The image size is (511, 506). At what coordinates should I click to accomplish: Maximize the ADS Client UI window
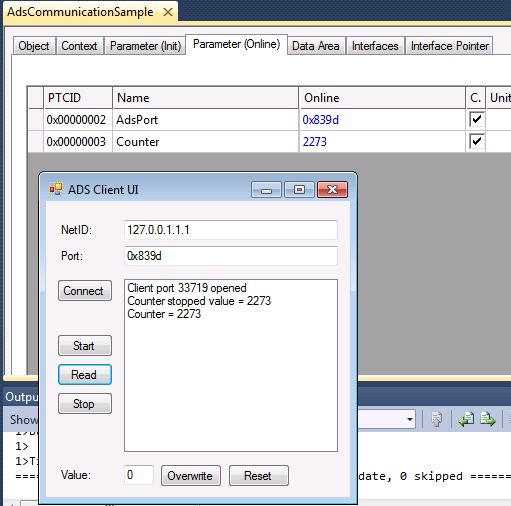pyautogui.click(x=299, y=190)
